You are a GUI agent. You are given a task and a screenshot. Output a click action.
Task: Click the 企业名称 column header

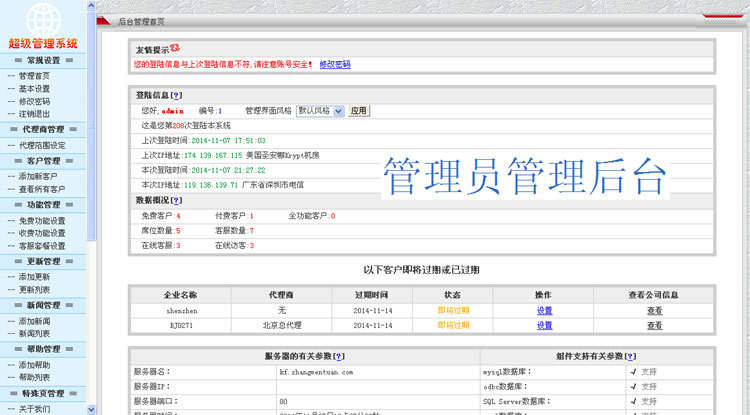pyautogui.click(x=180, y=295)
